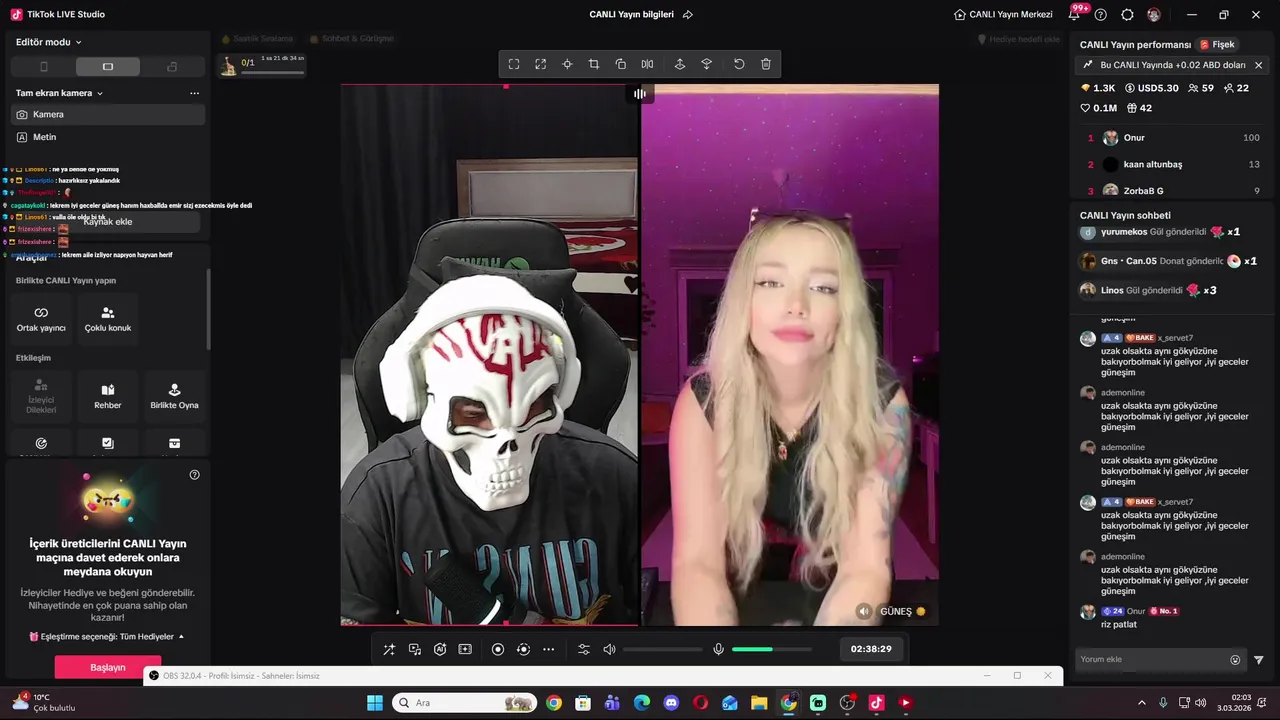Click the expand to fullscreen source icon
The image size is (1280, 720).
pos(541,64)
